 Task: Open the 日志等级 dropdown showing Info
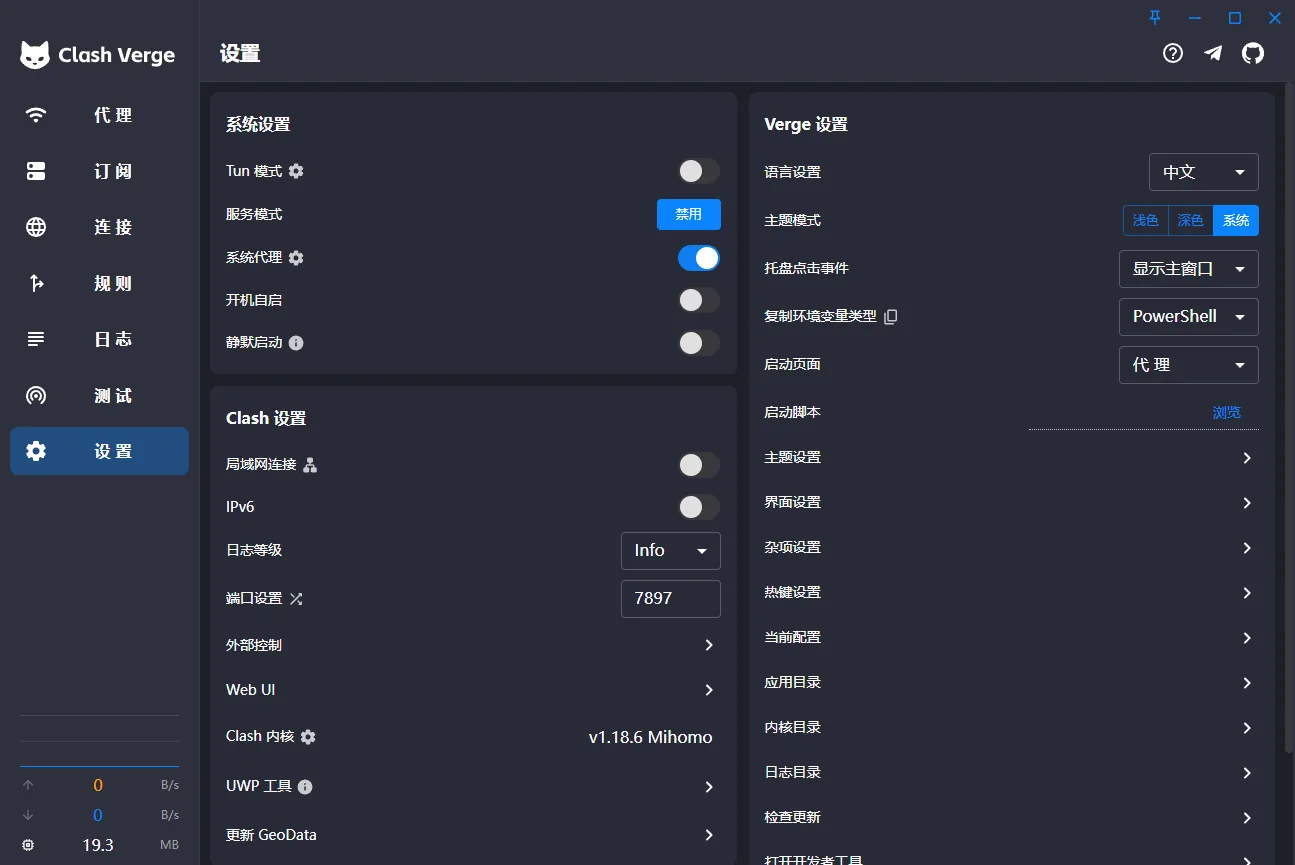coord(671,550)
